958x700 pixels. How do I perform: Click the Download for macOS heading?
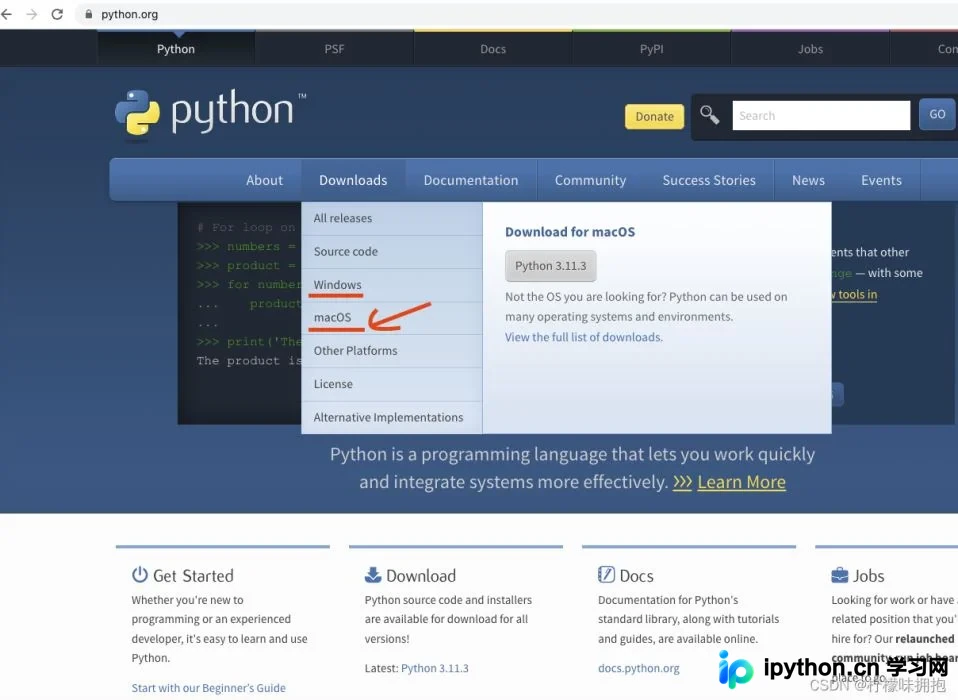(x=570, y=232)
